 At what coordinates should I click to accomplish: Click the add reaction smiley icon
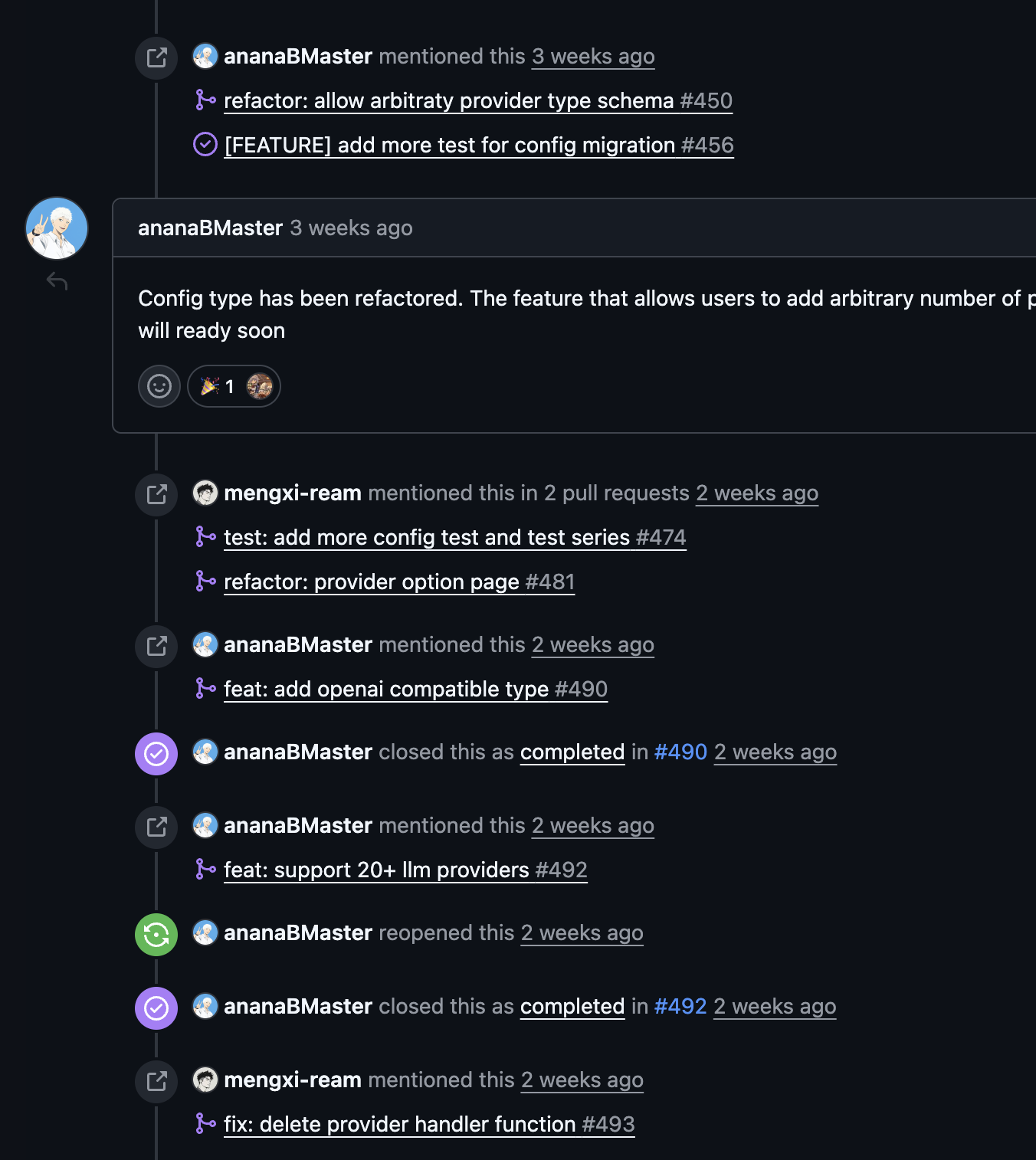point(159,386)
